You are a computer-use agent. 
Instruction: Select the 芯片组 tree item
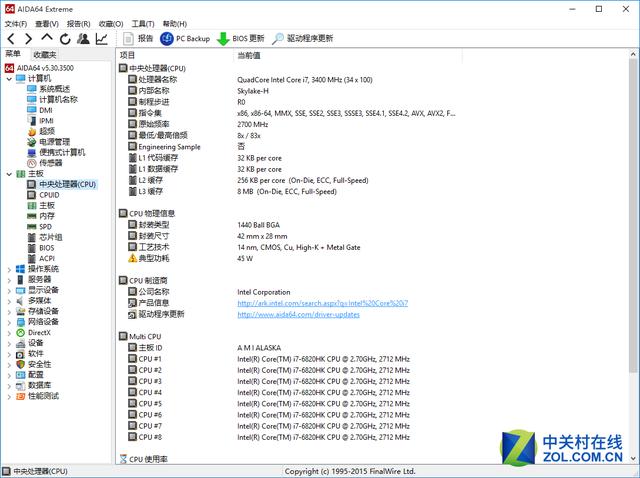coord(45,237)
